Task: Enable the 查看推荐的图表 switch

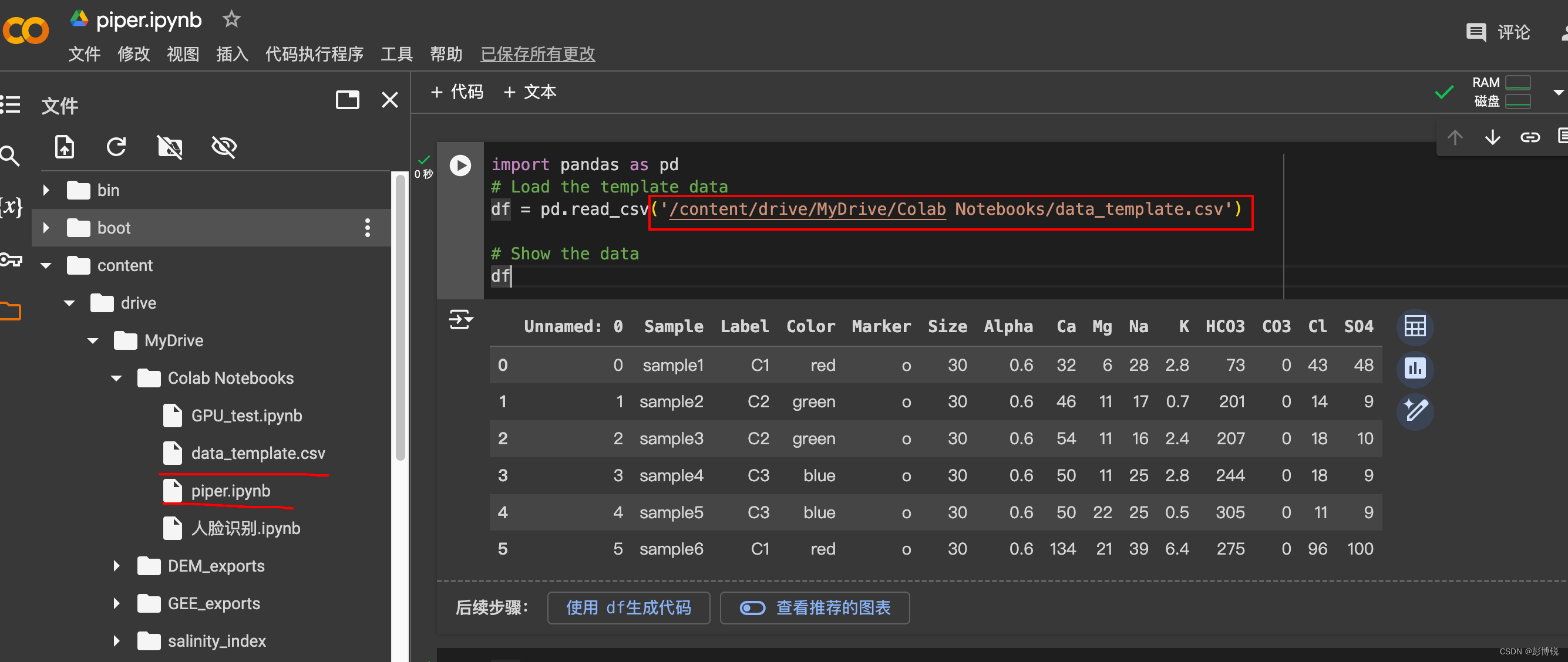Action: (752, 608)
